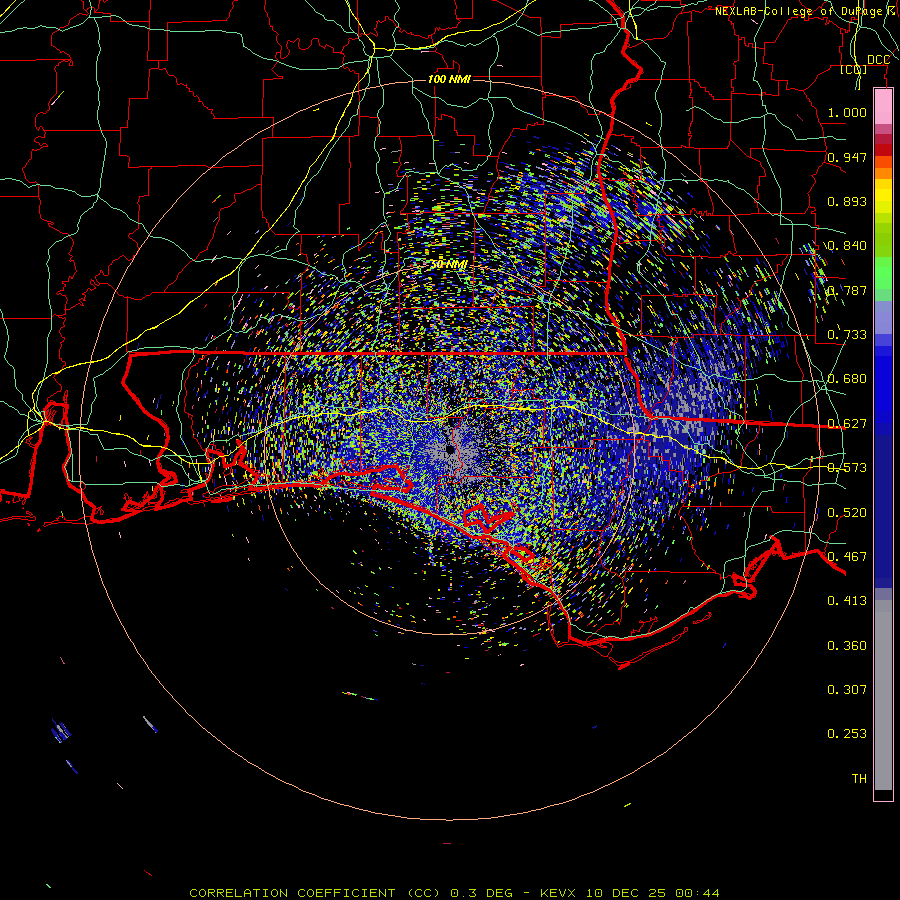Click the 50 NMI range ring label

[x=449, y=264]
